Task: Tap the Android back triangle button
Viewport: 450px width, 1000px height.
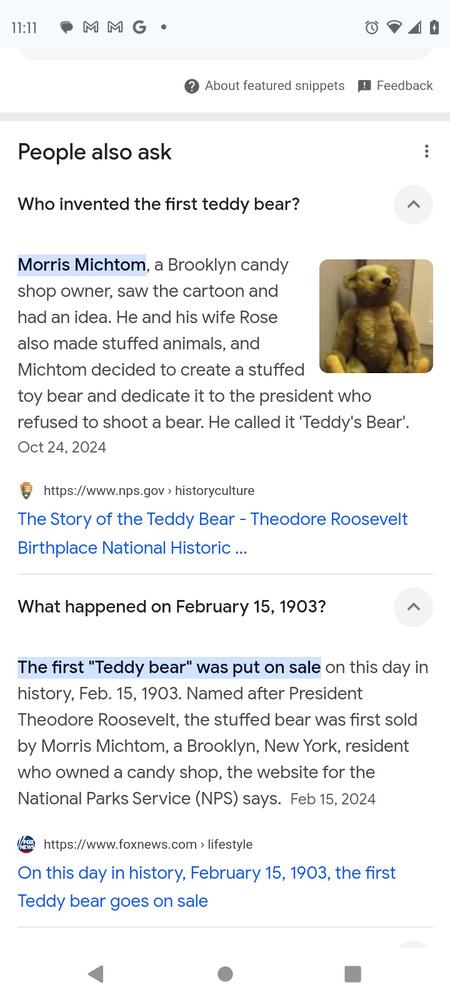Action: click(x=96, y=974)
